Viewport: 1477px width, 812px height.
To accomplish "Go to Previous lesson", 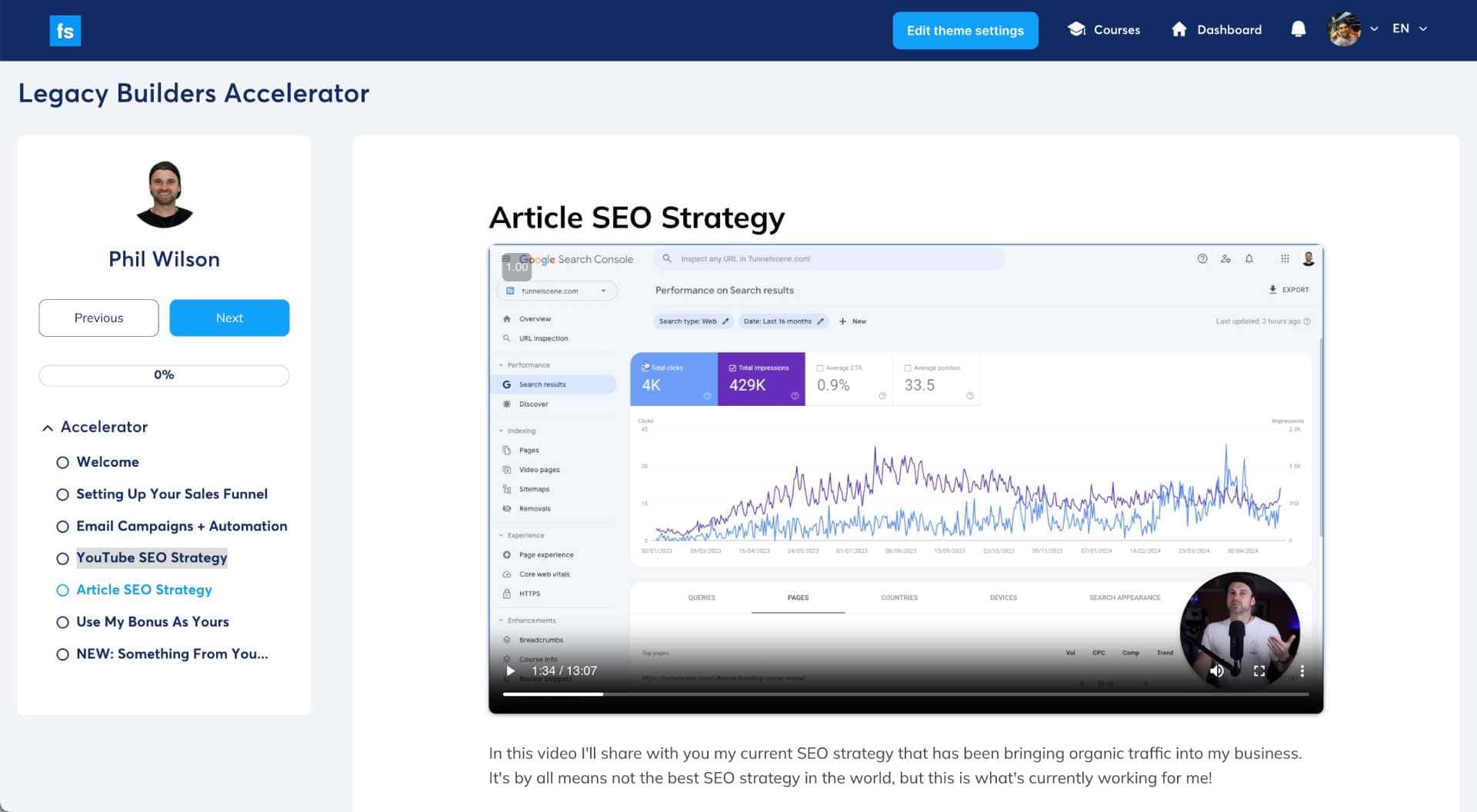I will [98, 318].
